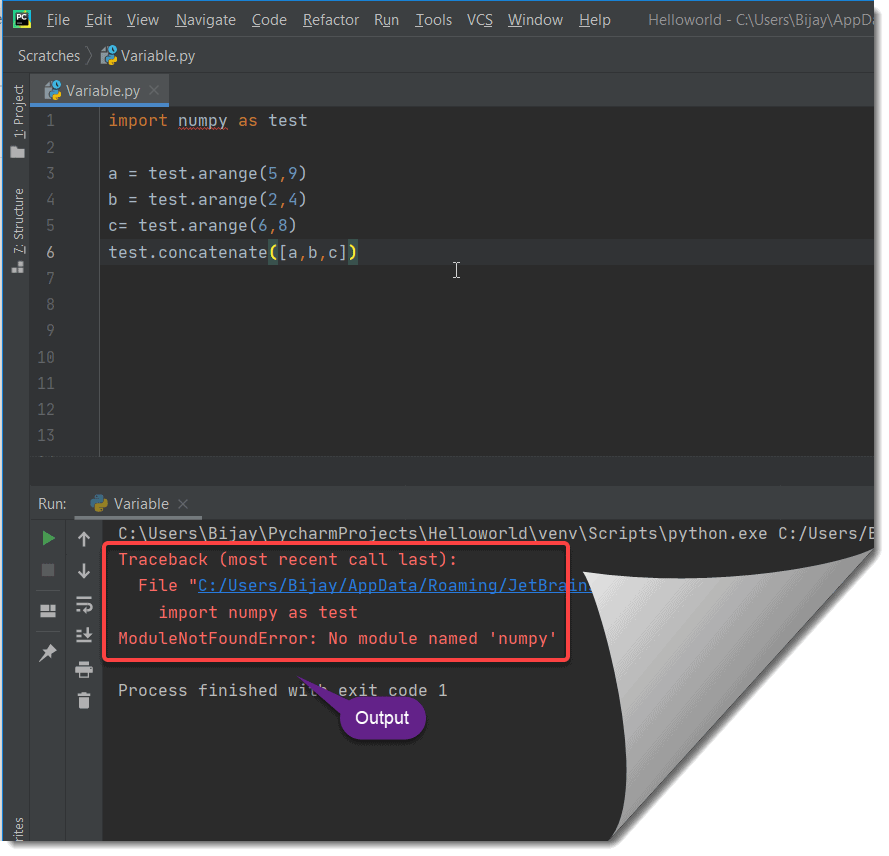Open the Project tool window
889x856 pixels.
pos(19,111)
